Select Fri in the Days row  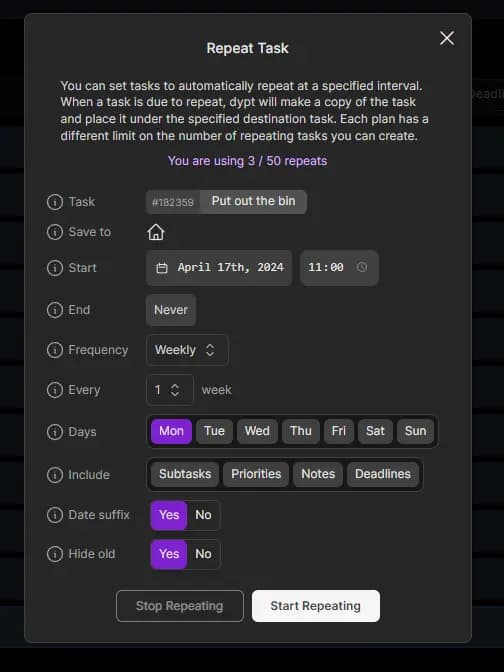coord(339,431)
